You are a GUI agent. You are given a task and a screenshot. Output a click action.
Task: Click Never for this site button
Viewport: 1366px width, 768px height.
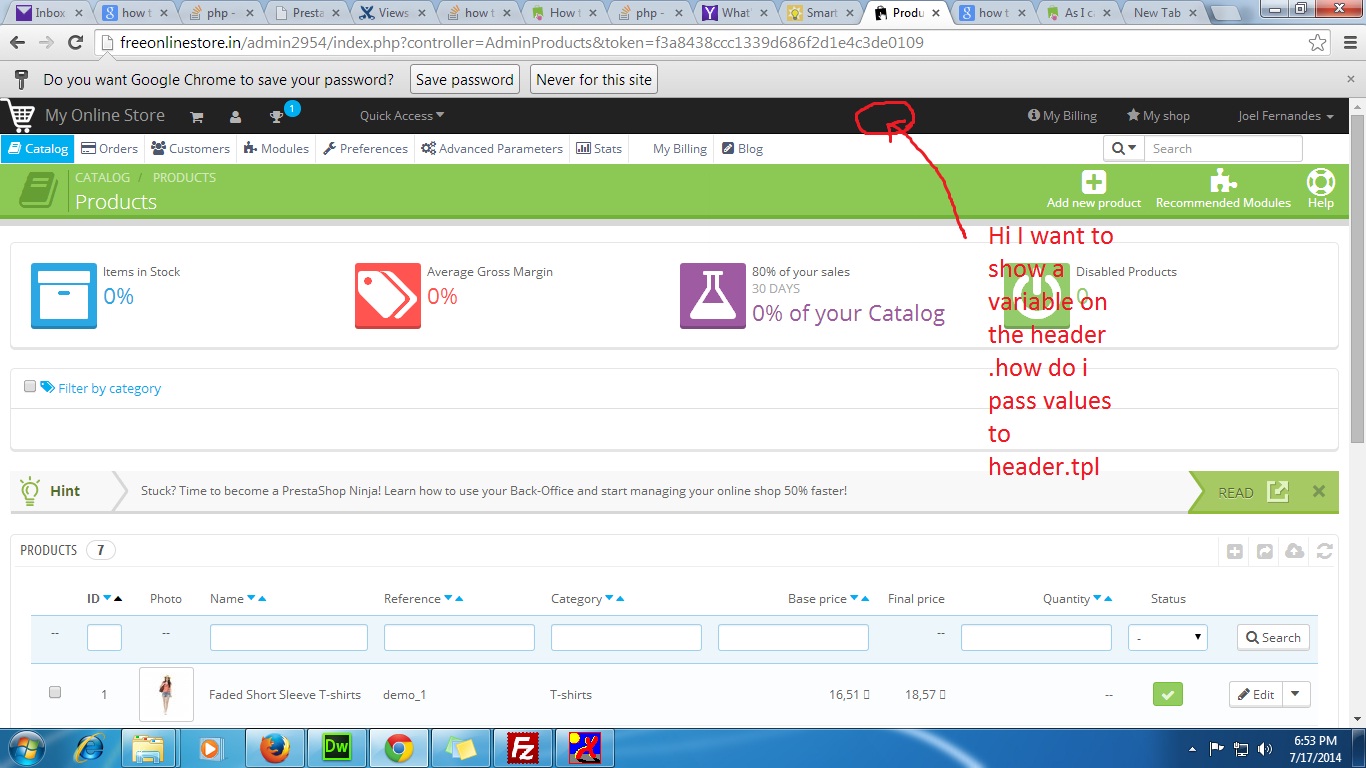tap(594, 80)
